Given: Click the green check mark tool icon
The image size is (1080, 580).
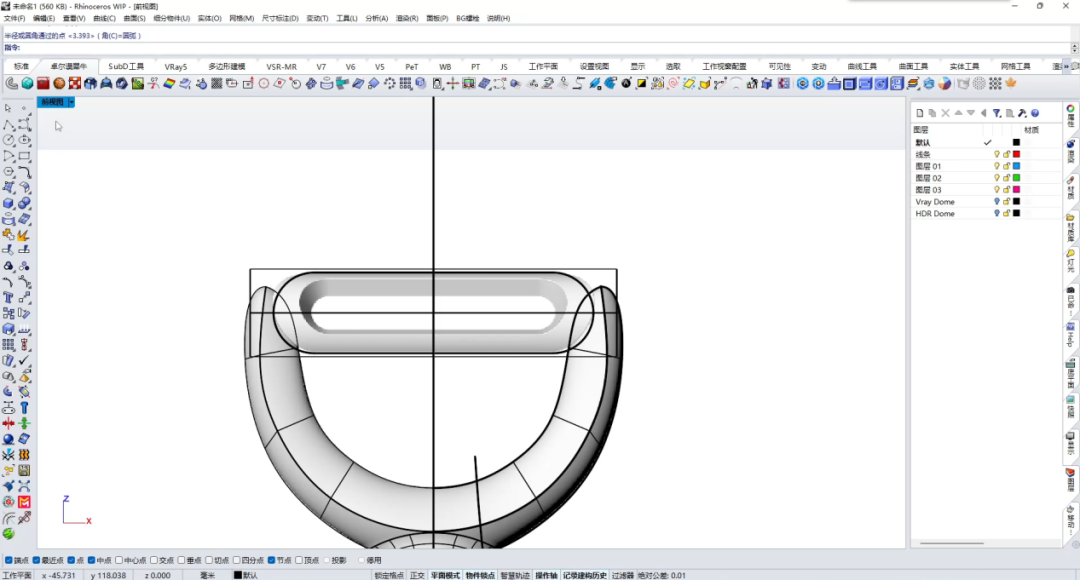Looking at the screenshot, I should click(x=24, y=360).
